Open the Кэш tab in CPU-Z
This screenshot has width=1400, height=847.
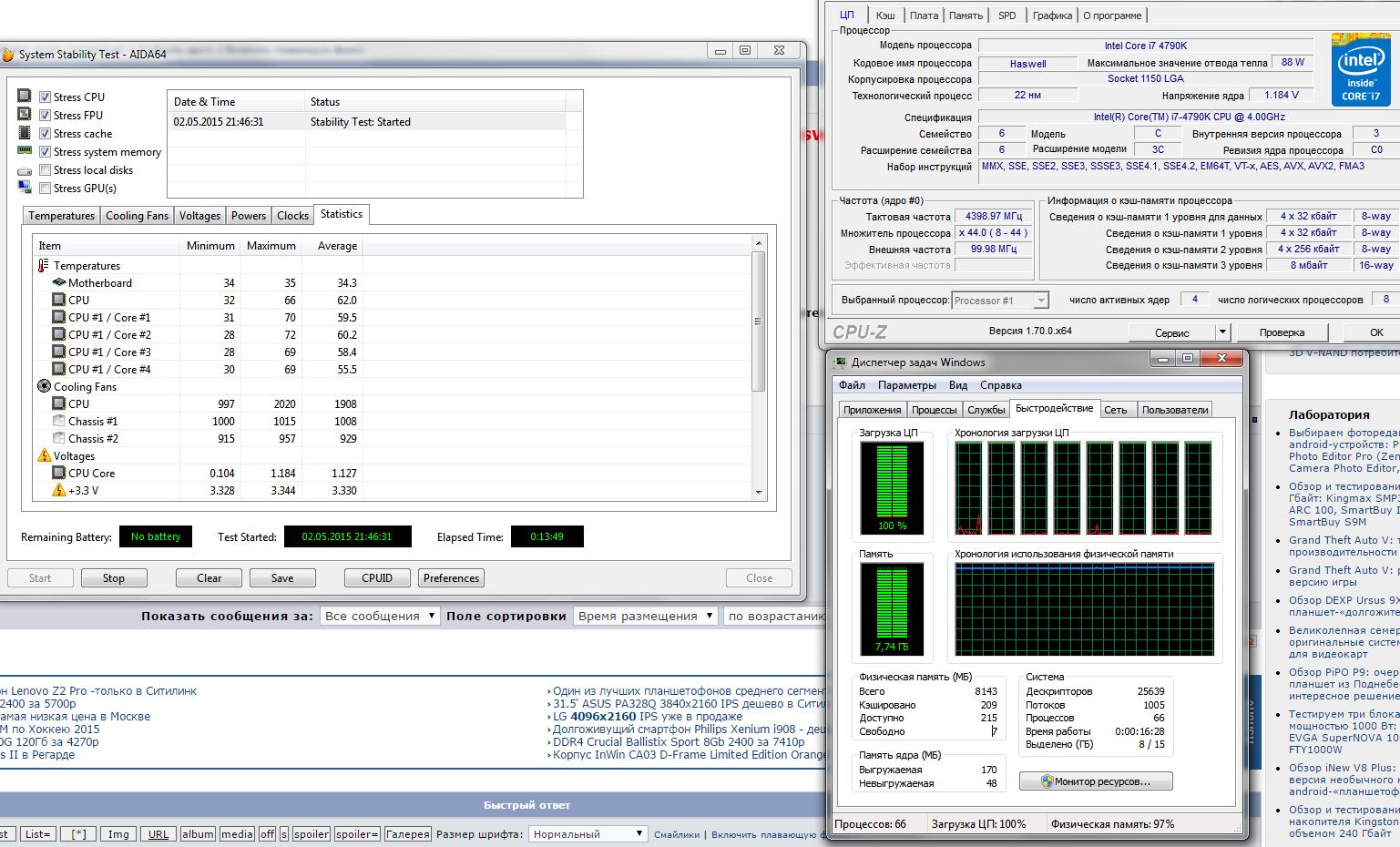[x=884, y=15]
